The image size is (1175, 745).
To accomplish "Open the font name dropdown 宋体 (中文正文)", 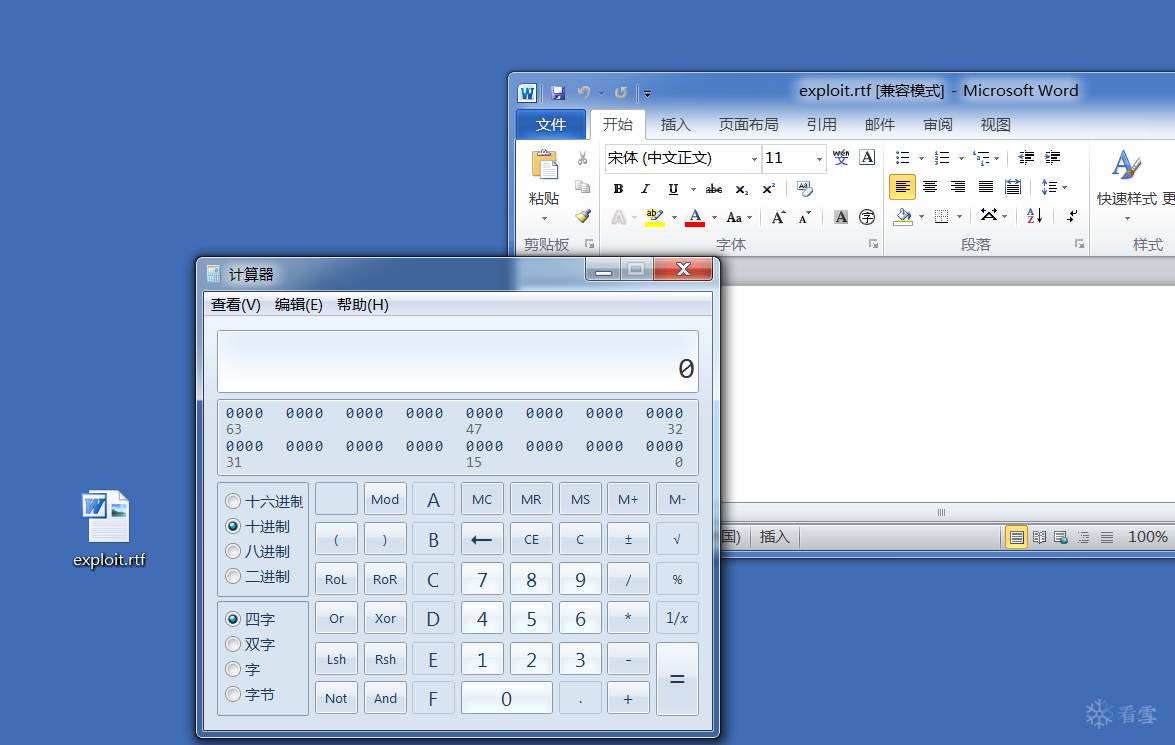I will click(754, 159).
